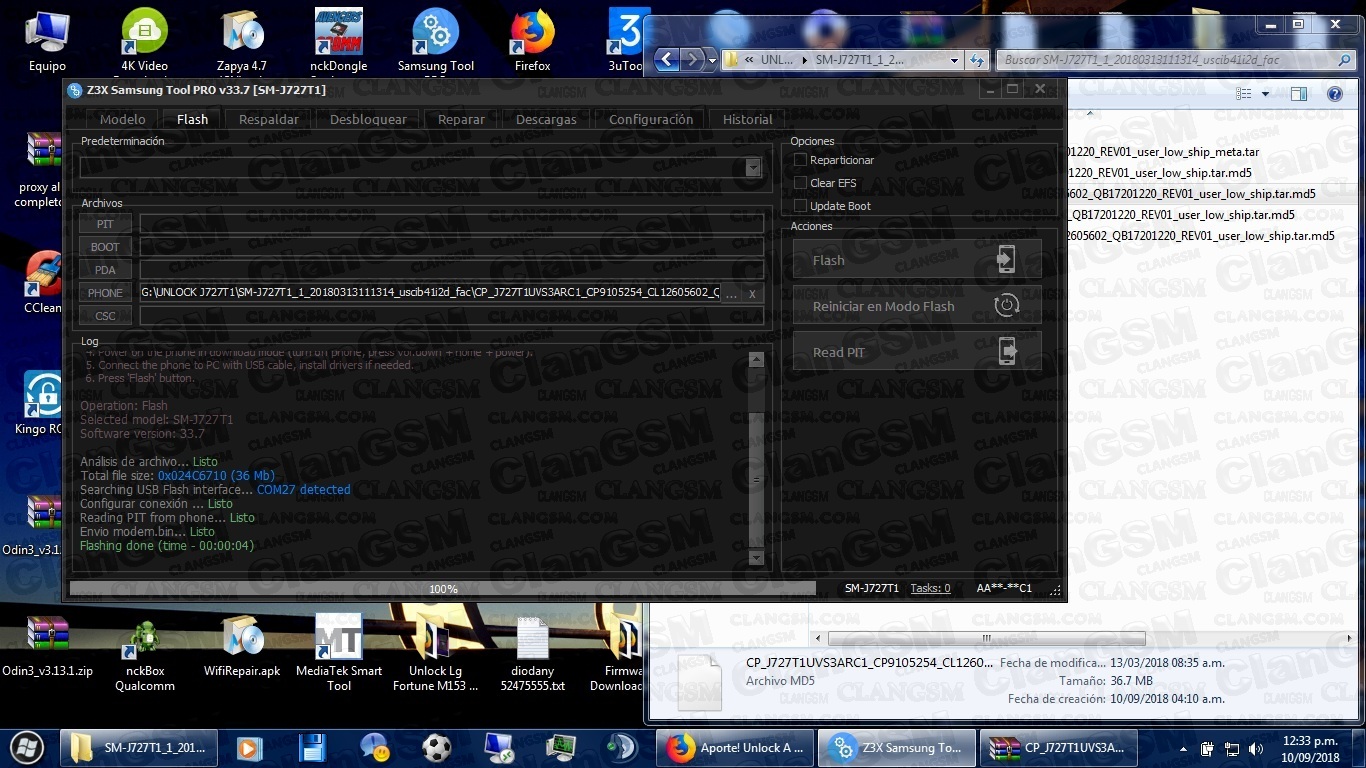The width and height of the screenshot is (1366, 768).
Task: Open the Respaldar tab
Action: 268,119
